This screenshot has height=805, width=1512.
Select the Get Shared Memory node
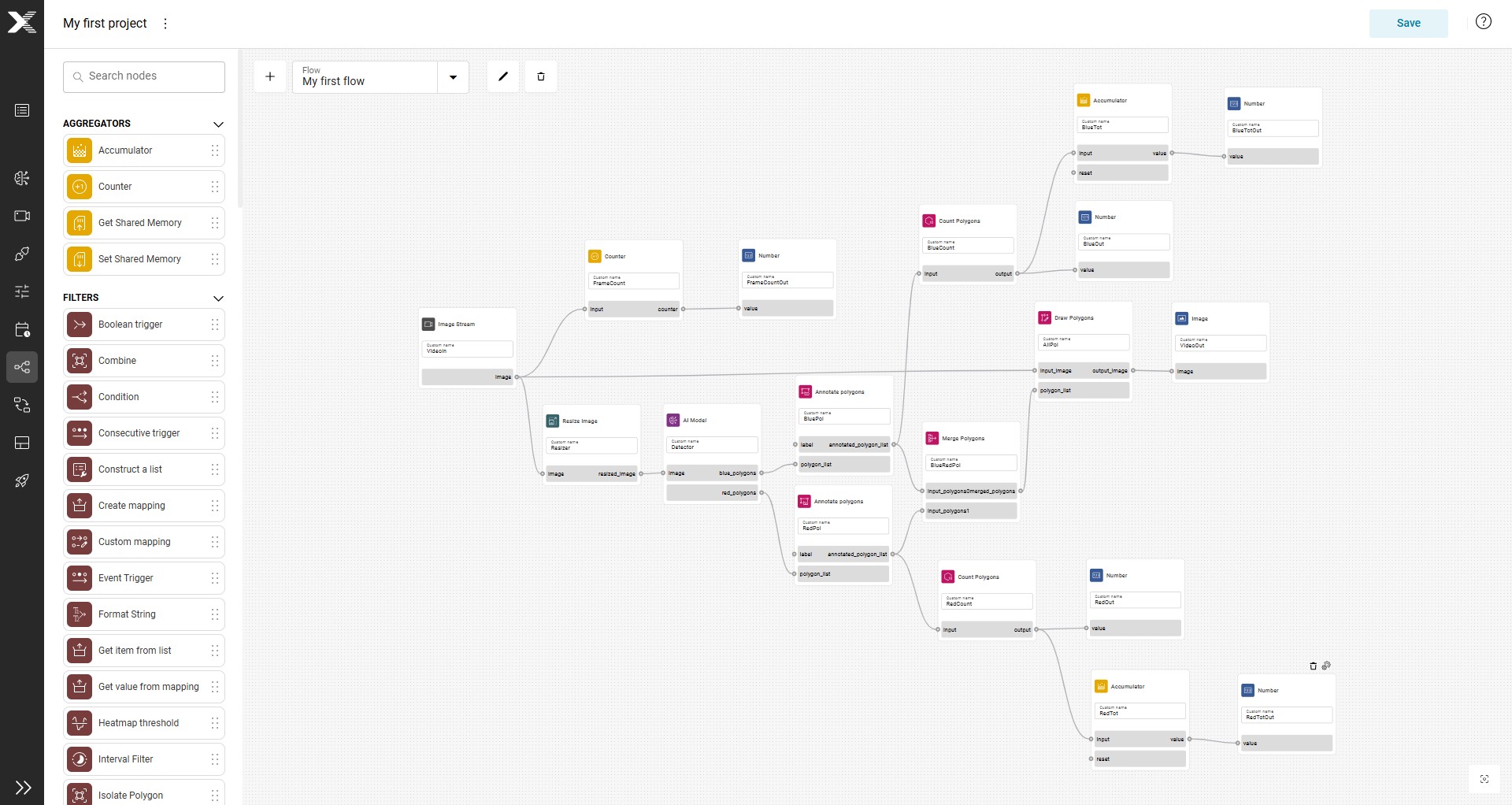click(144, 223)
